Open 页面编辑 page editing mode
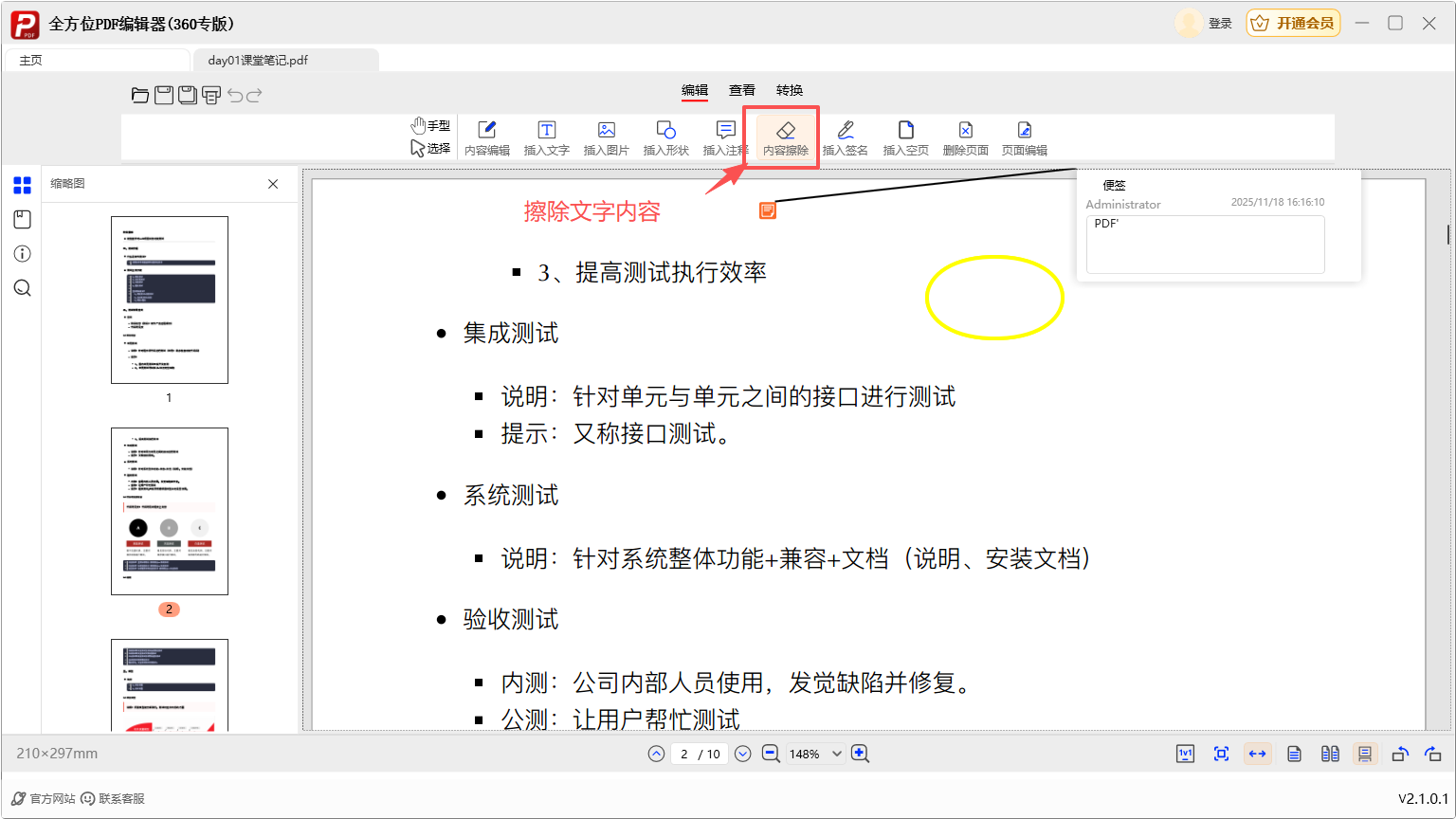 (1024, 136)
